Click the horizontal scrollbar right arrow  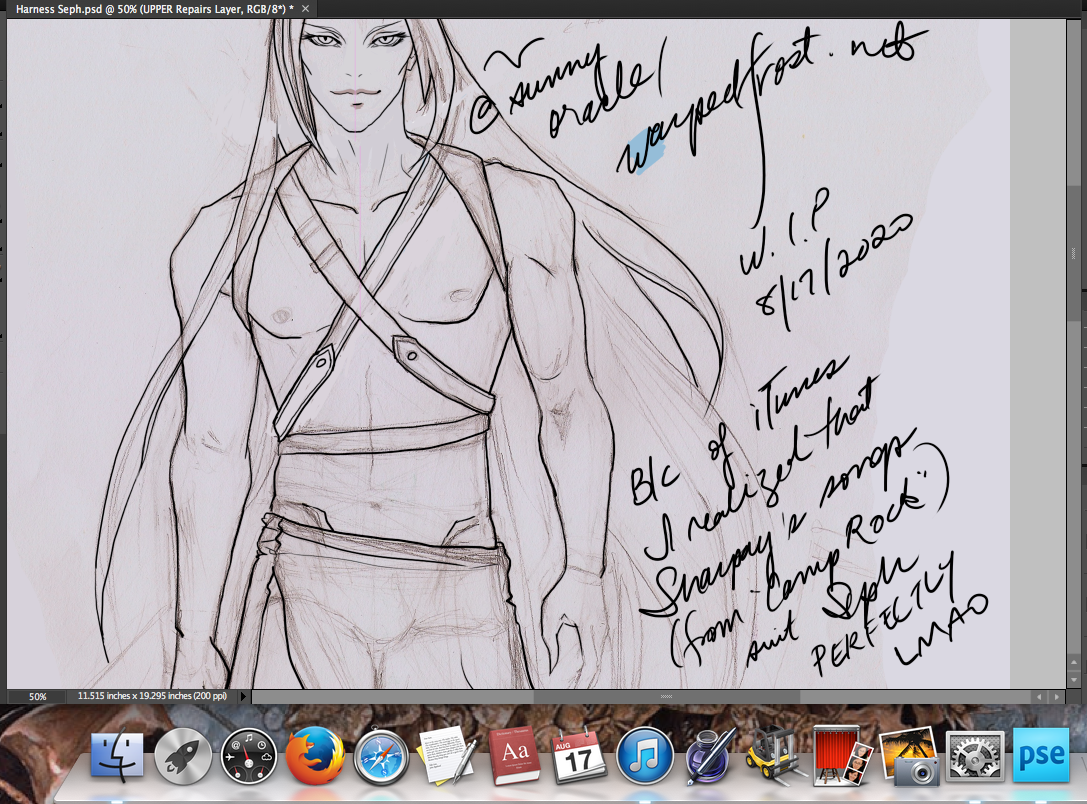[1058, 696]
